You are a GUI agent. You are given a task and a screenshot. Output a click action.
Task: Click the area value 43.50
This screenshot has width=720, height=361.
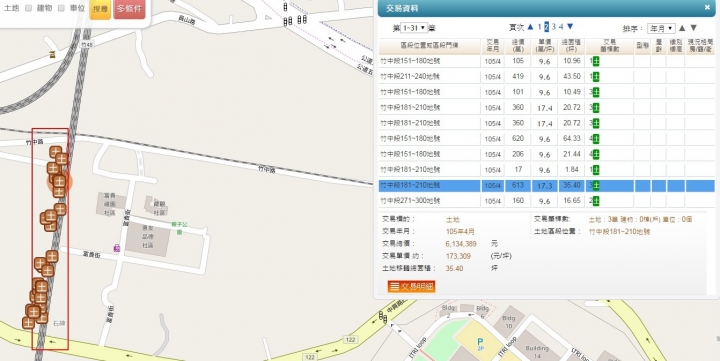coord(572,77)
